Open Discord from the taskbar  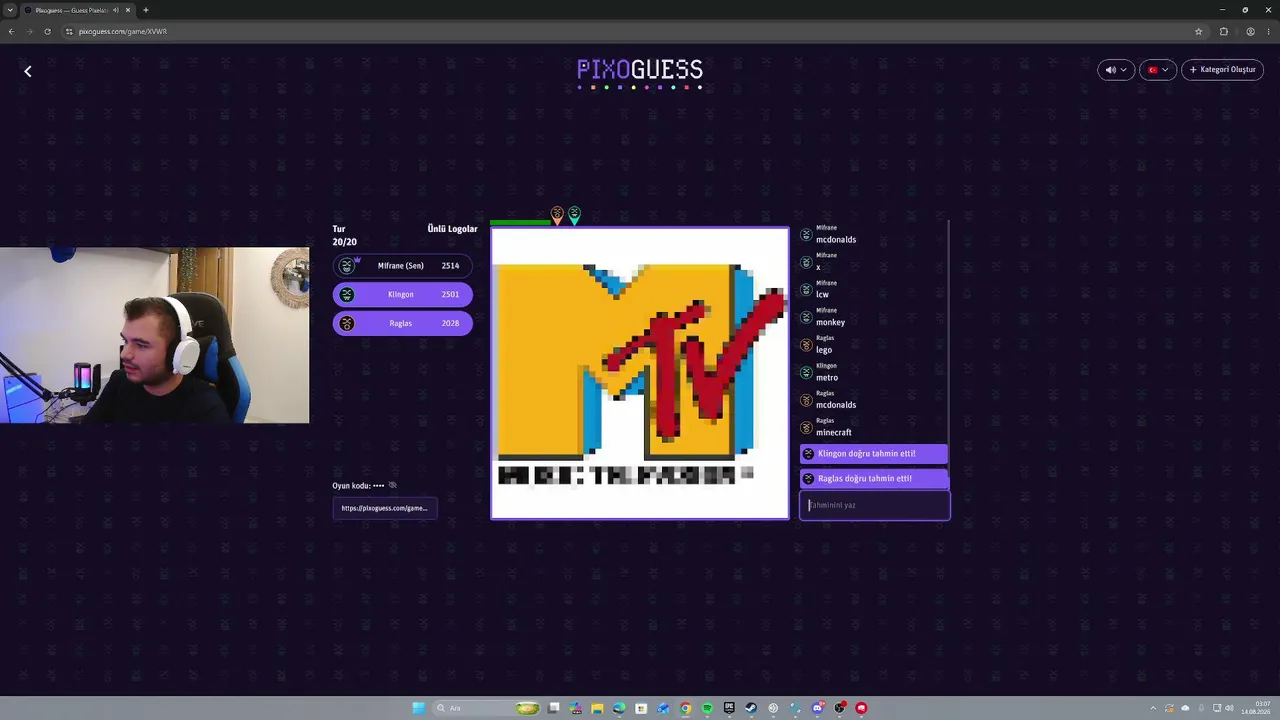click(817, 708)
